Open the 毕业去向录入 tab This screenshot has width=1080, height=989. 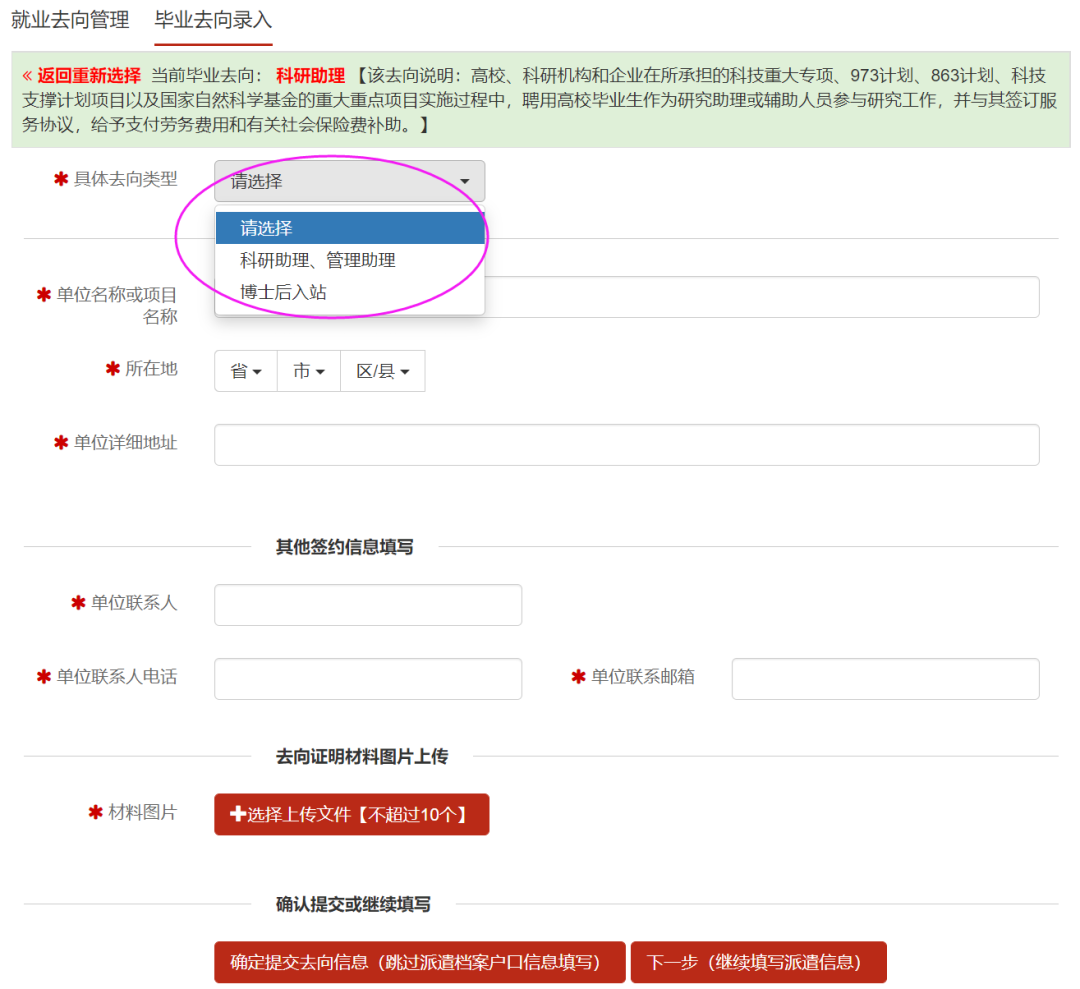click(214, 20)
